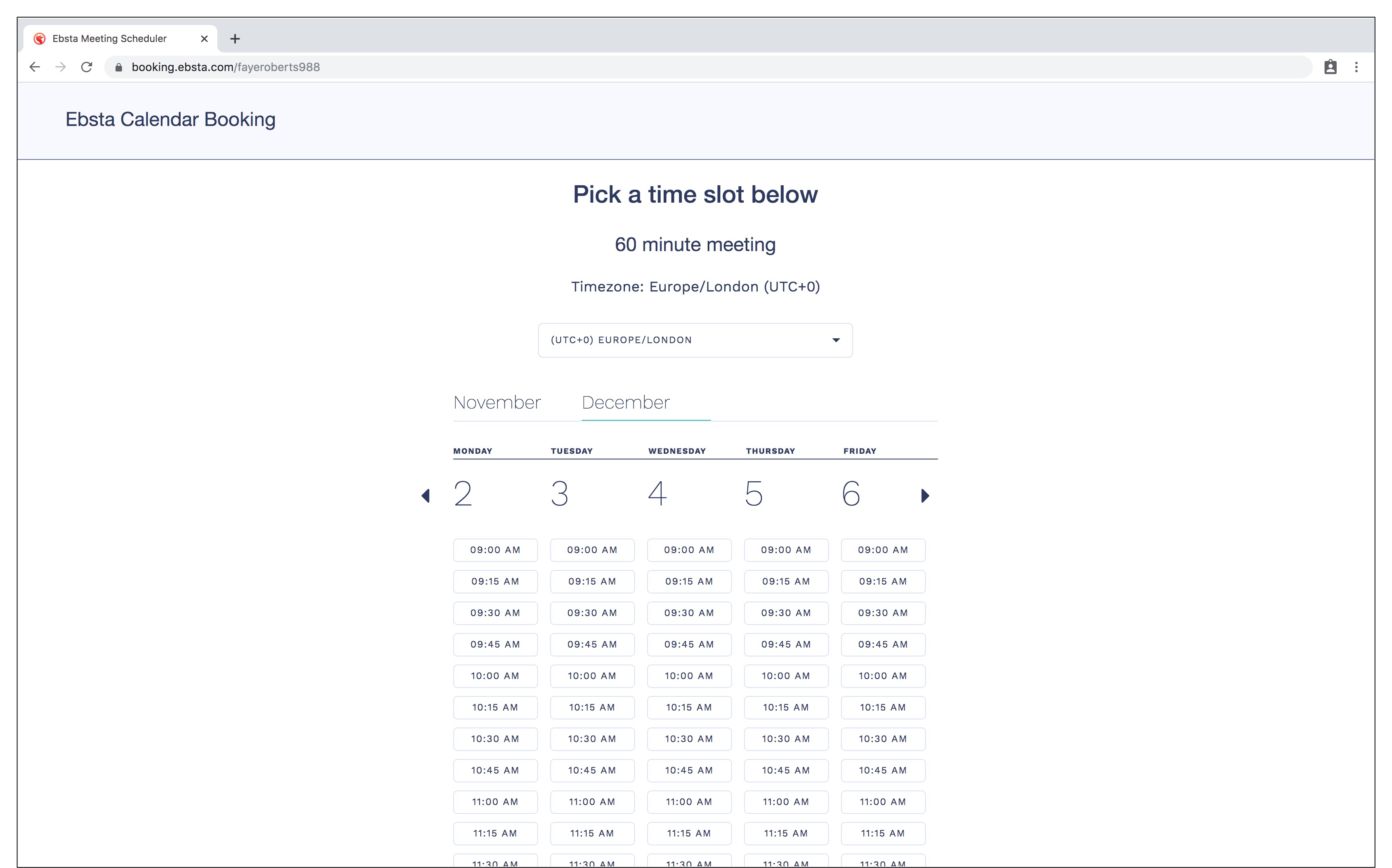Select Friday 09:45 AM slot

click(x=883, y=644)
